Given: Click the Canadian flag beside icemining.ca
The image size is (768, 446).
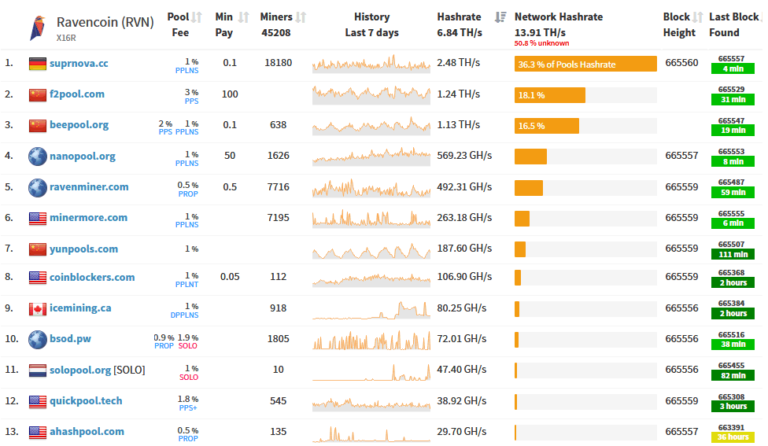Looking at the screenshot, I should [x=38, y=310].
